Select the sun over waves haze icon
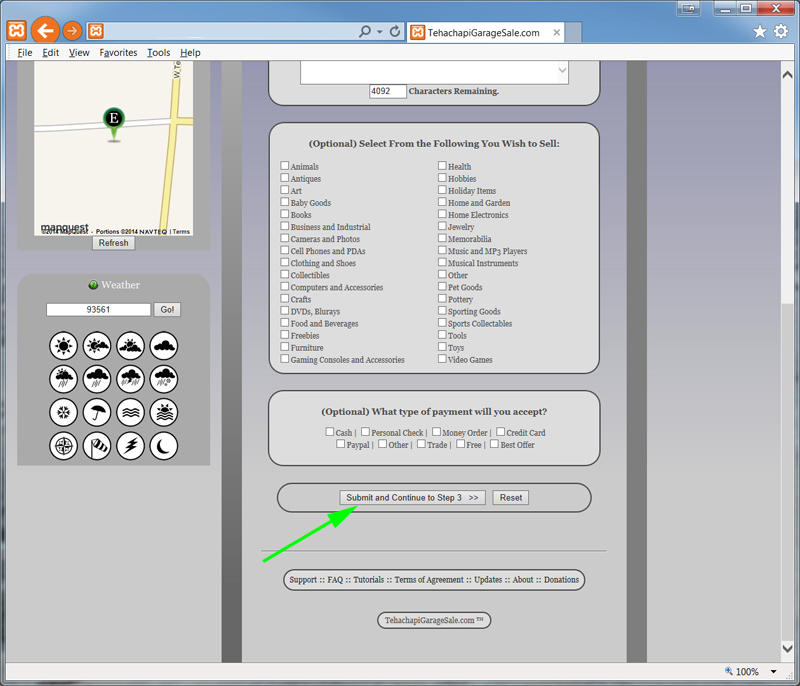 pos(164,412)
